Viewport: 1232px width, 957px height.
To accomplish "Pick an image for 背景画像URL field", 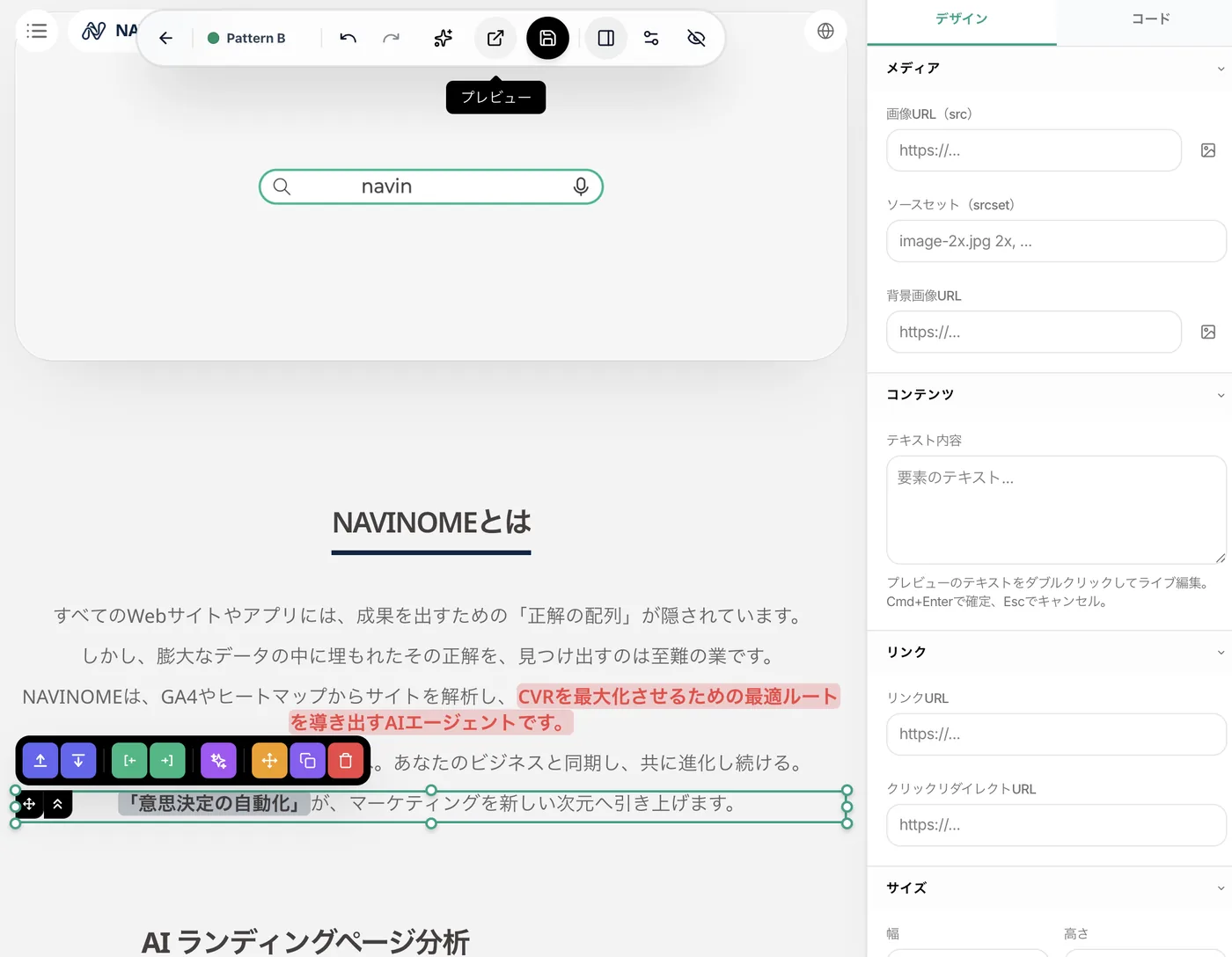I will (1208, 332).
